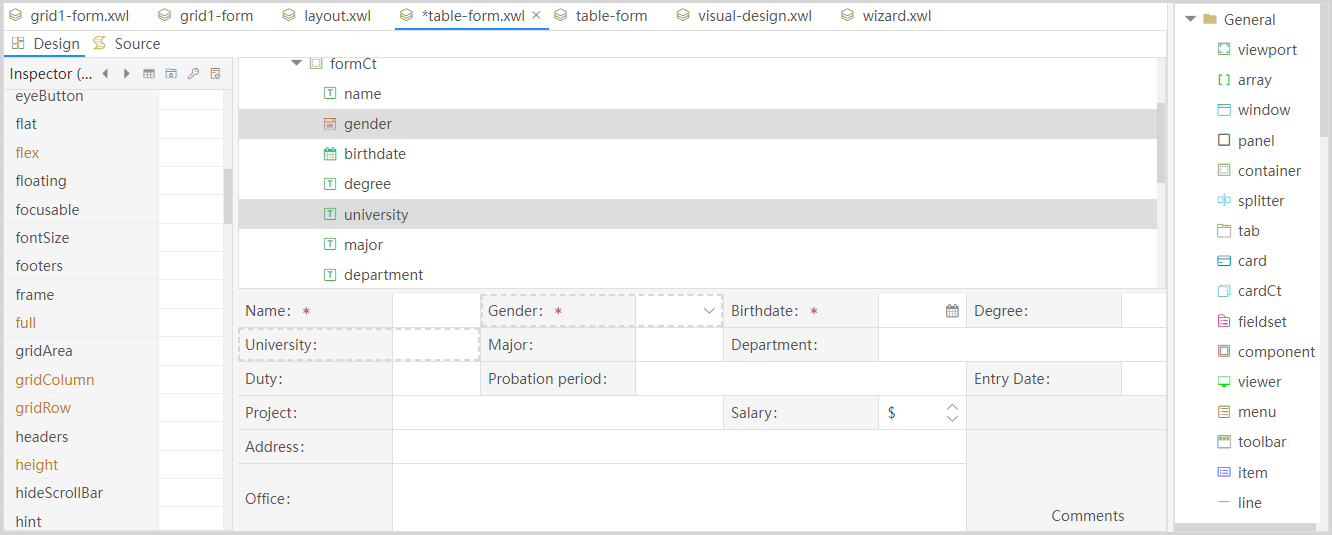Click the fontSize property value cell
This screenshot has width=1332, height=535.
pyautogui.click(x=190, y=238)
